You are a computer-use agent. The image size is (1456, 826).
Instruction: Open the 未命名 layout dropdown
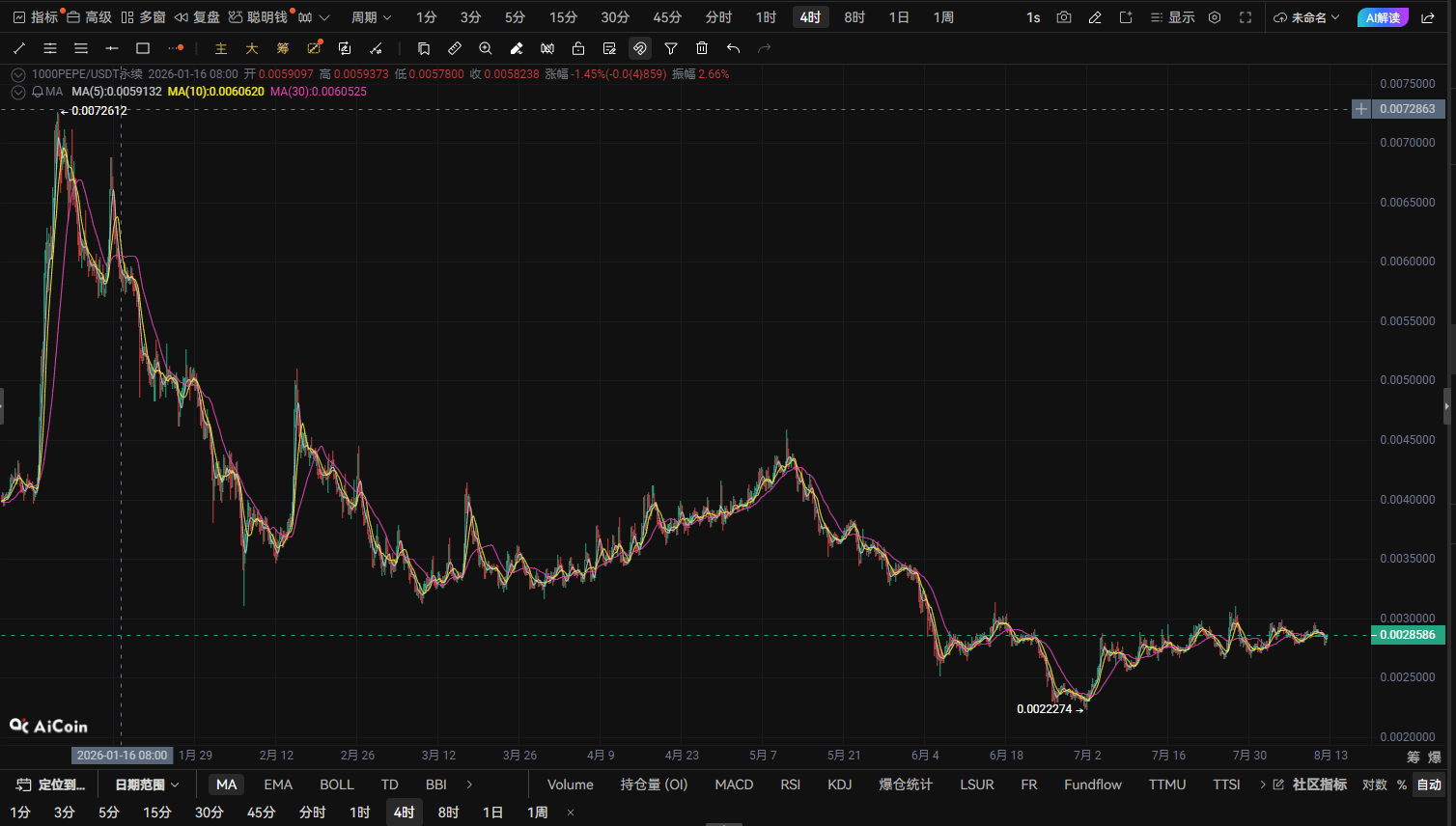pos(1307,17)
